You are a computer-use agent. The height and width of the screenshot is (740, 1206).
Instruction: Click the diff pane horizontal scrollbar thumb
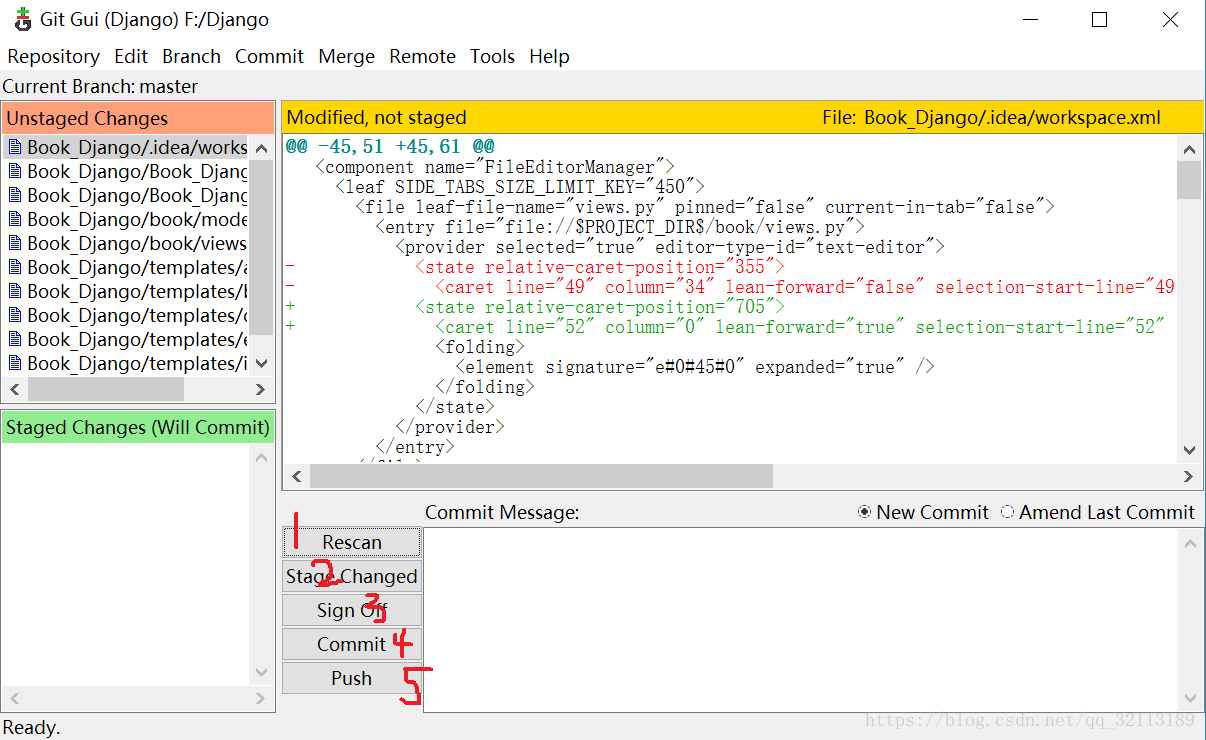[x=541, y=477]
